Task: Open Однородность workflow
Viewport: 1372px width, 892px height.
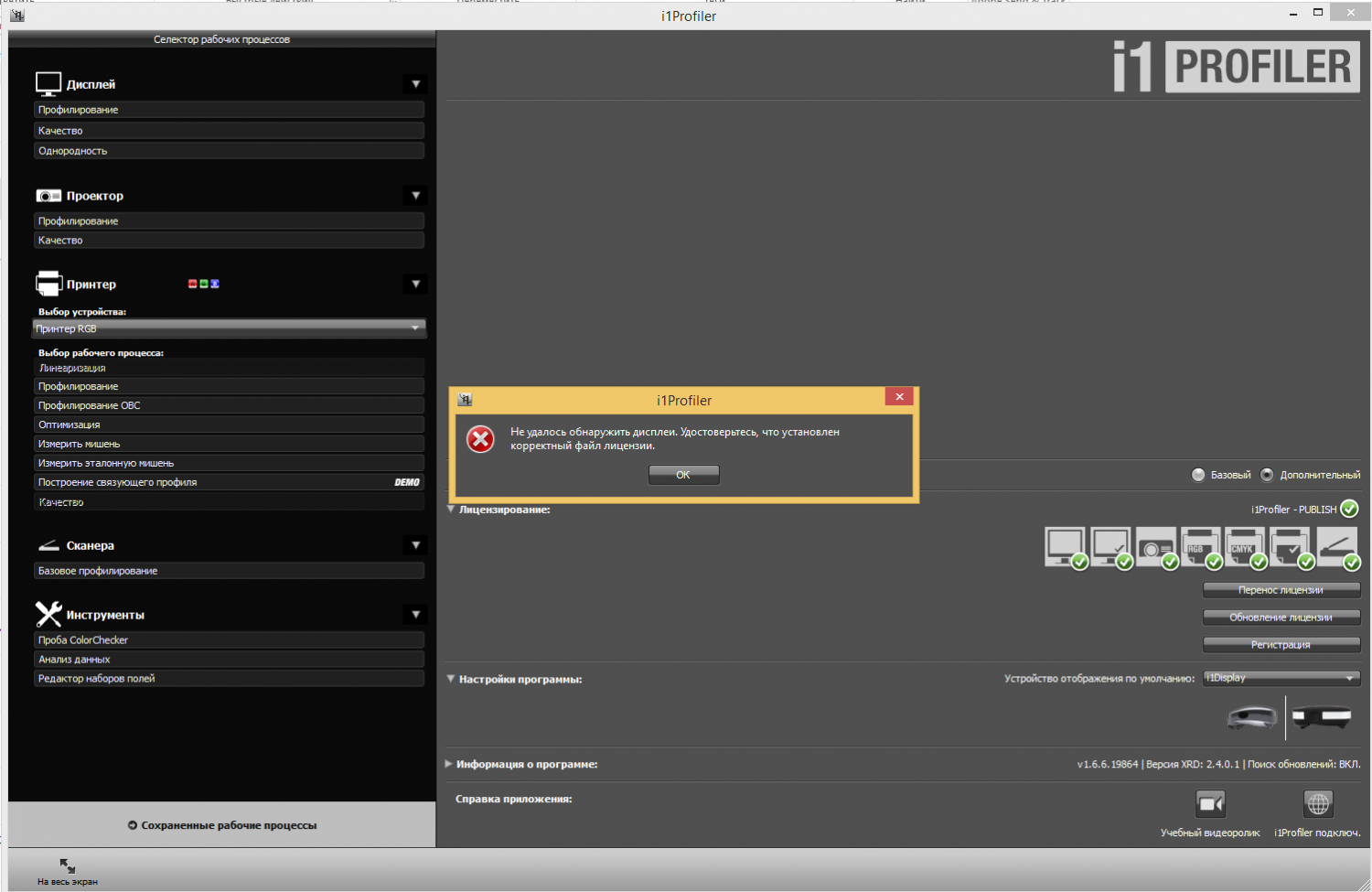Action: click(x=230, y=151)
